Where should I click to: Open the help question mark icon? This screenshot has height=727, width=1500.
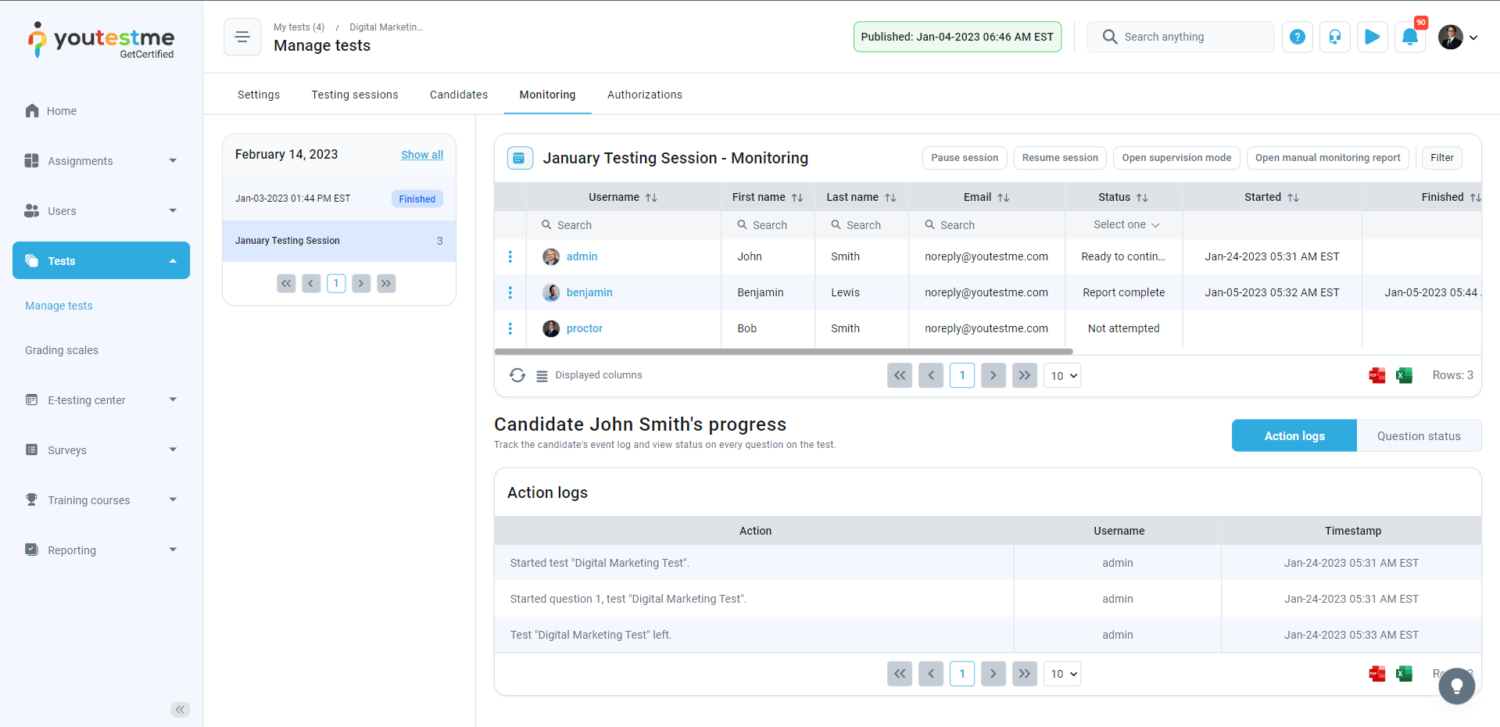coord(1297,37)
